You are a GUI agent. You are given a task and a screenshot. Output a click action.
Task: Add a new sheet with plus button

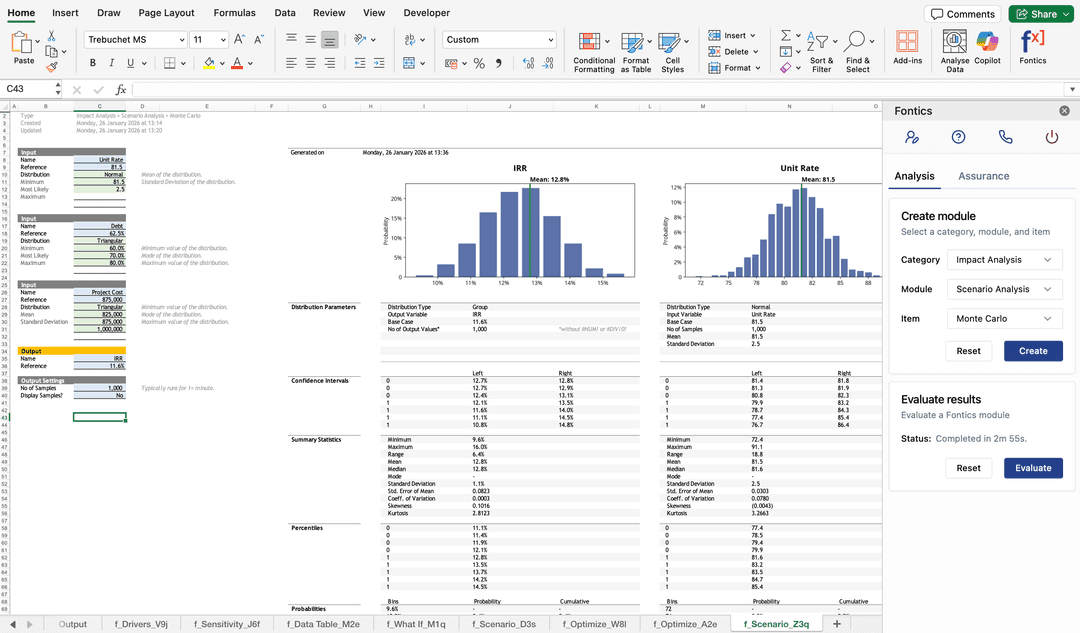[x=837, y=624]
